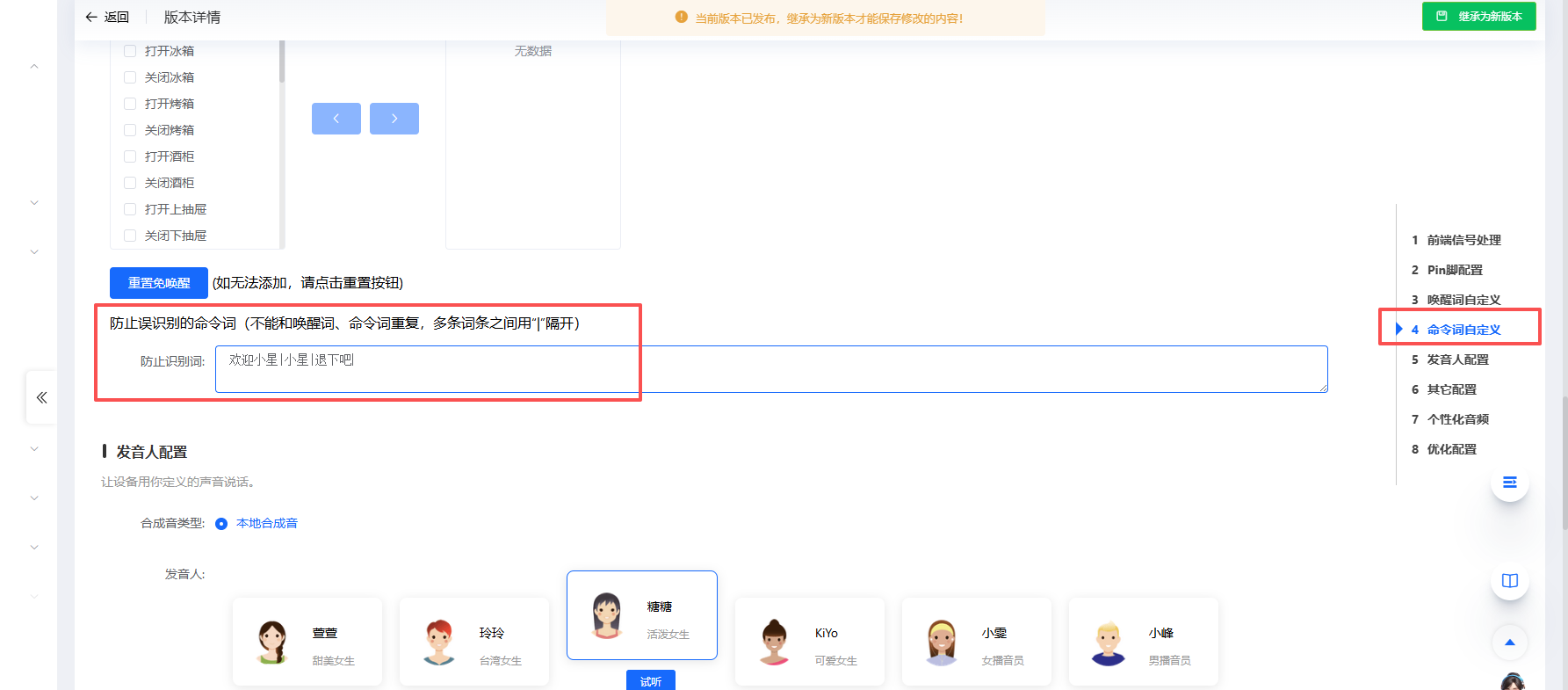Expand the sixth left sidebar chevron
This screenshot has width=1568, height=690.
click(34, 547)
